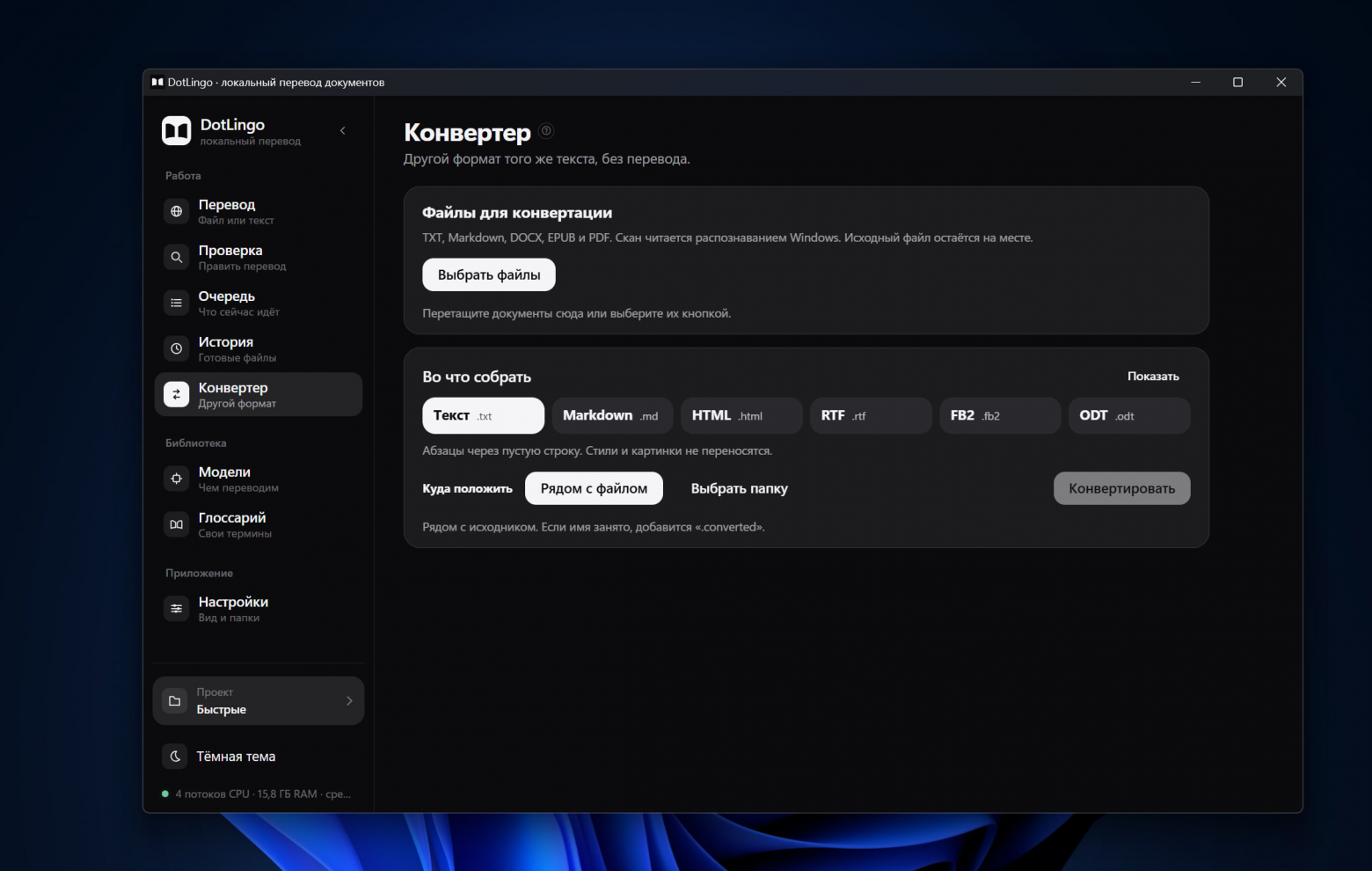Choose the Рядом с файлом destination

(x=594, y=488)
